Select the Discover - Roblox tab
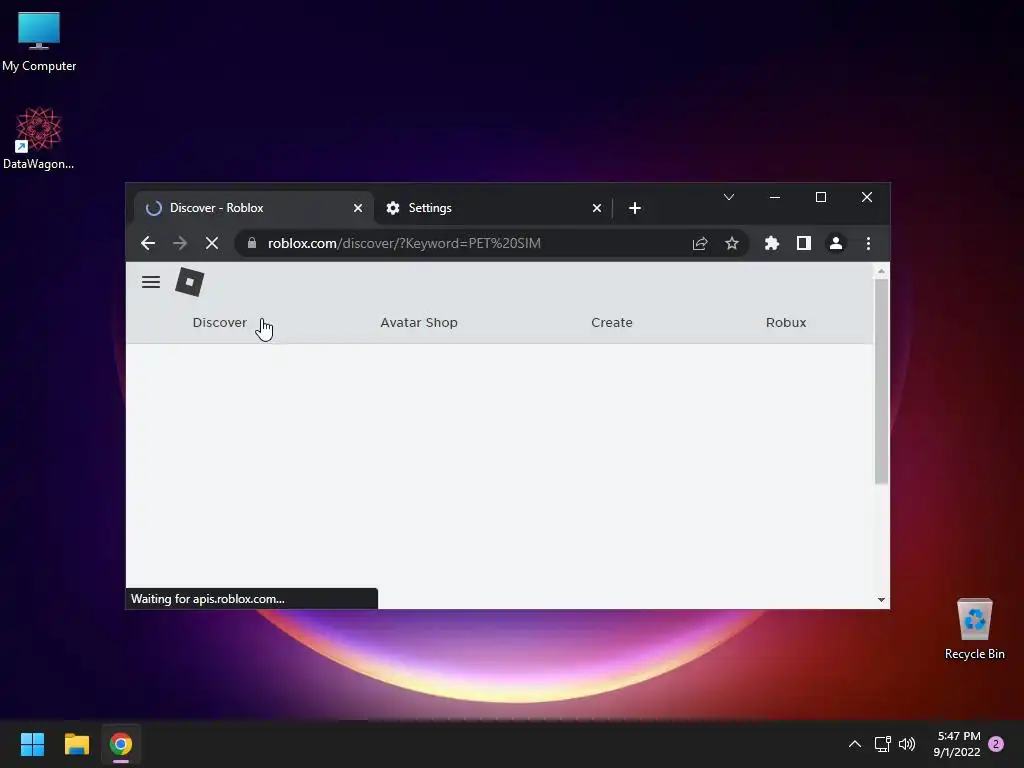1024x768 pixels. pos(253,208)
